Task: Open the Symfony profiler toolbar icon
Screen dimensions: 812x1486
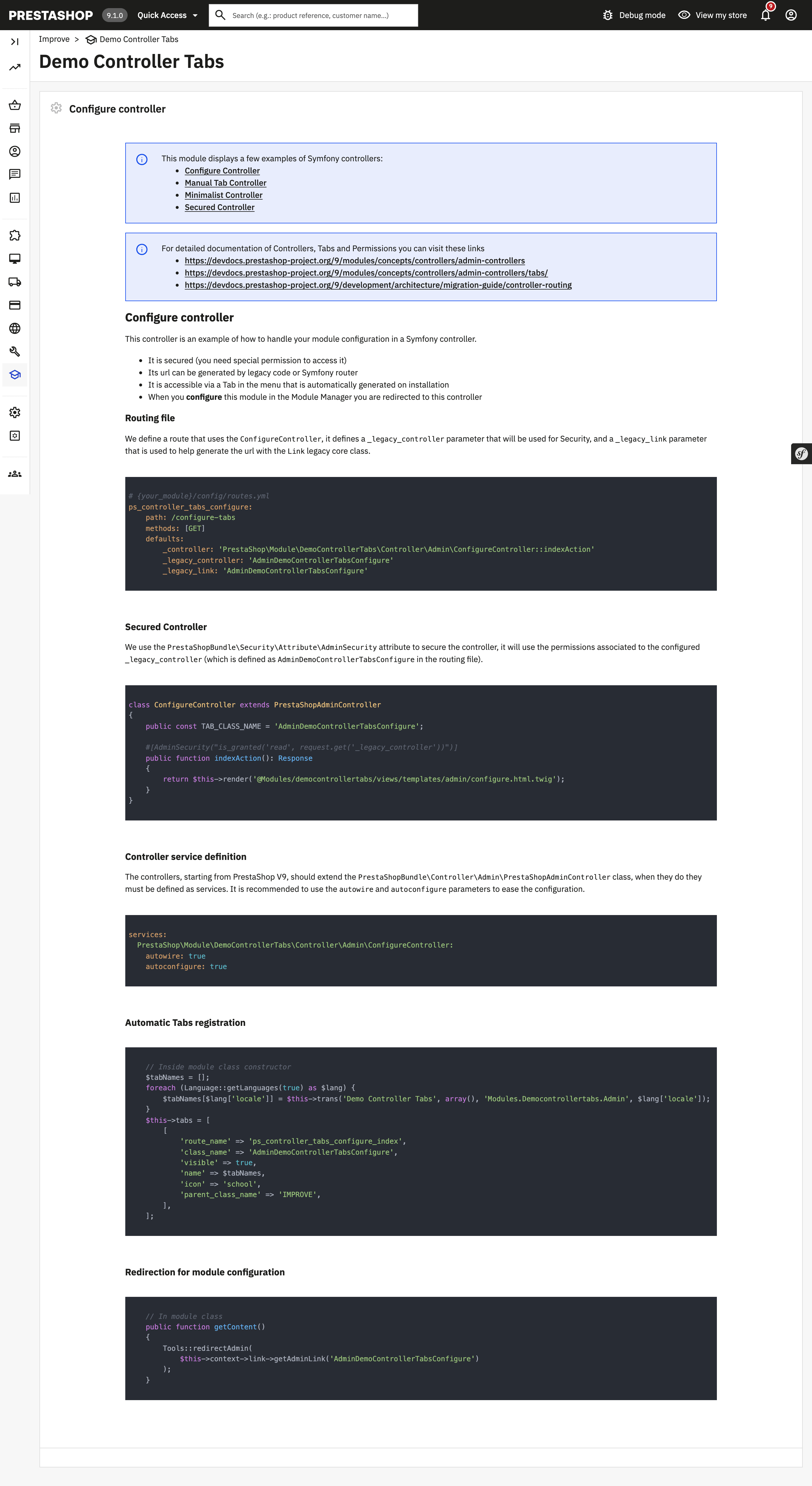Action: click(802, 454)
